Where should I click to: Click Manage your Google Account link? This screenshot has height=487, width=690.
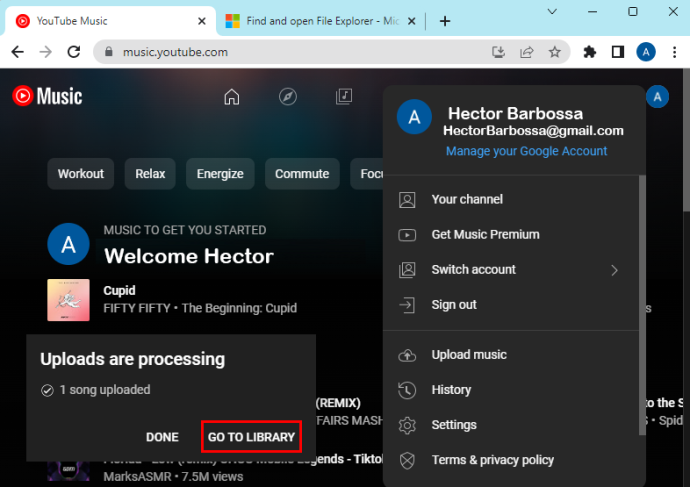point(526,151)
